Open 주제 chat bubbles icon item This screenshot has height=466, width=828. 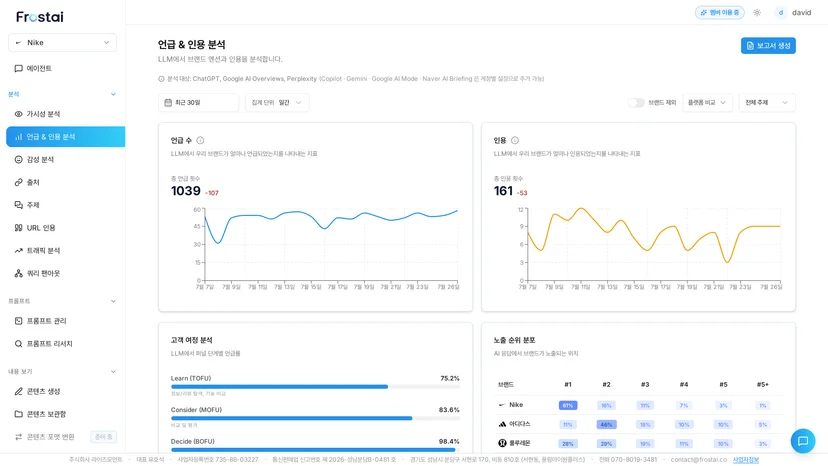point(18,204)
